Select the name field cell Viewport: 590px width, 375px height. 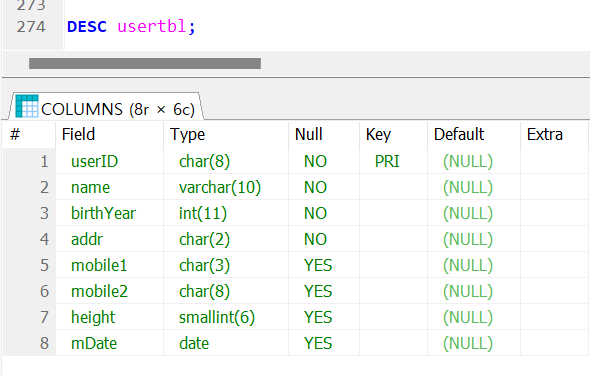(109, 187)
